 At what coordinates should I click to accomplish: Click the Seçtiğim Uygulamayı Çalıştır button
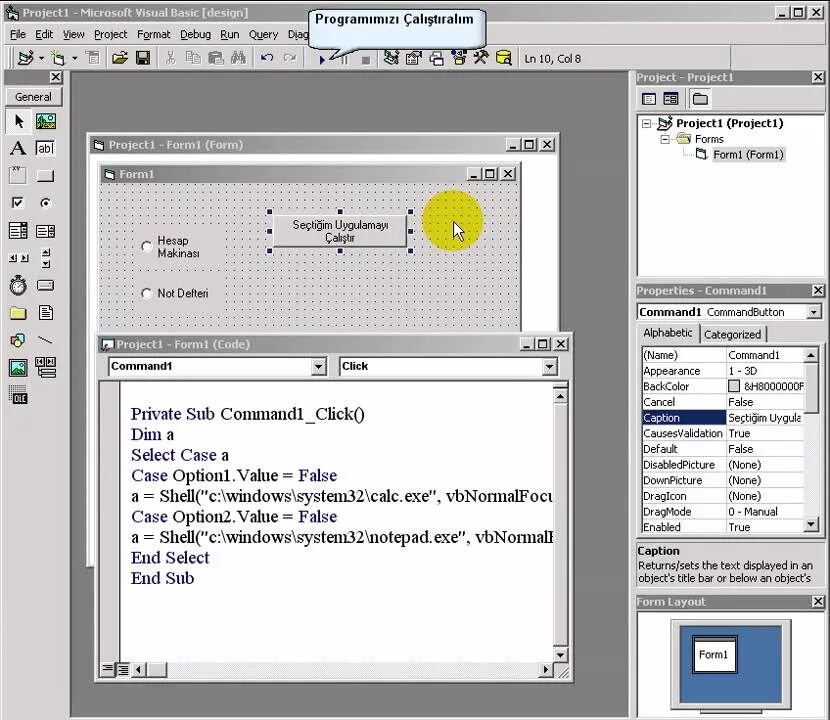pos(340,231)
